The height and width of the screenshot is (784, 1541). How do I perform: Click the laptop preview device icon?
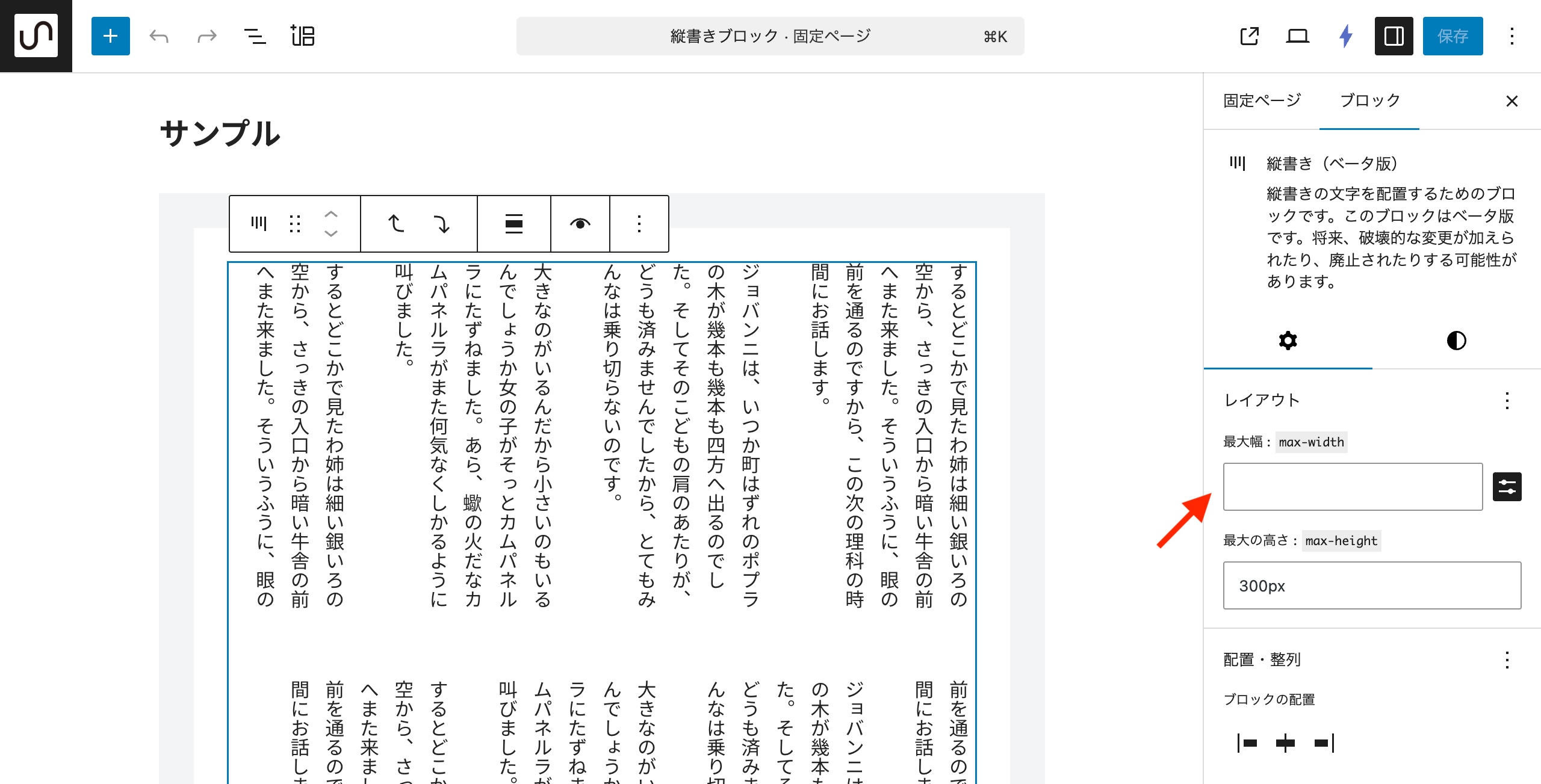[x=1297, y=36]
